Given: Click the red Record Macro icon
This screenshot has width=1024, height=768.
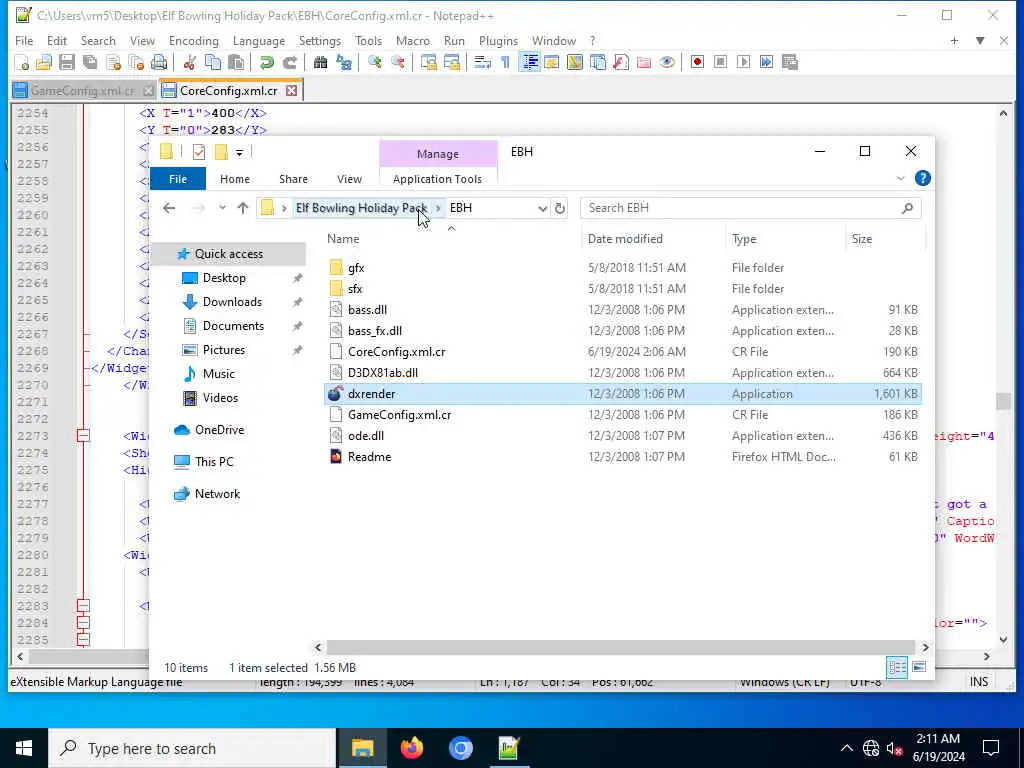Looking at the screenshot, I should 697,63.
